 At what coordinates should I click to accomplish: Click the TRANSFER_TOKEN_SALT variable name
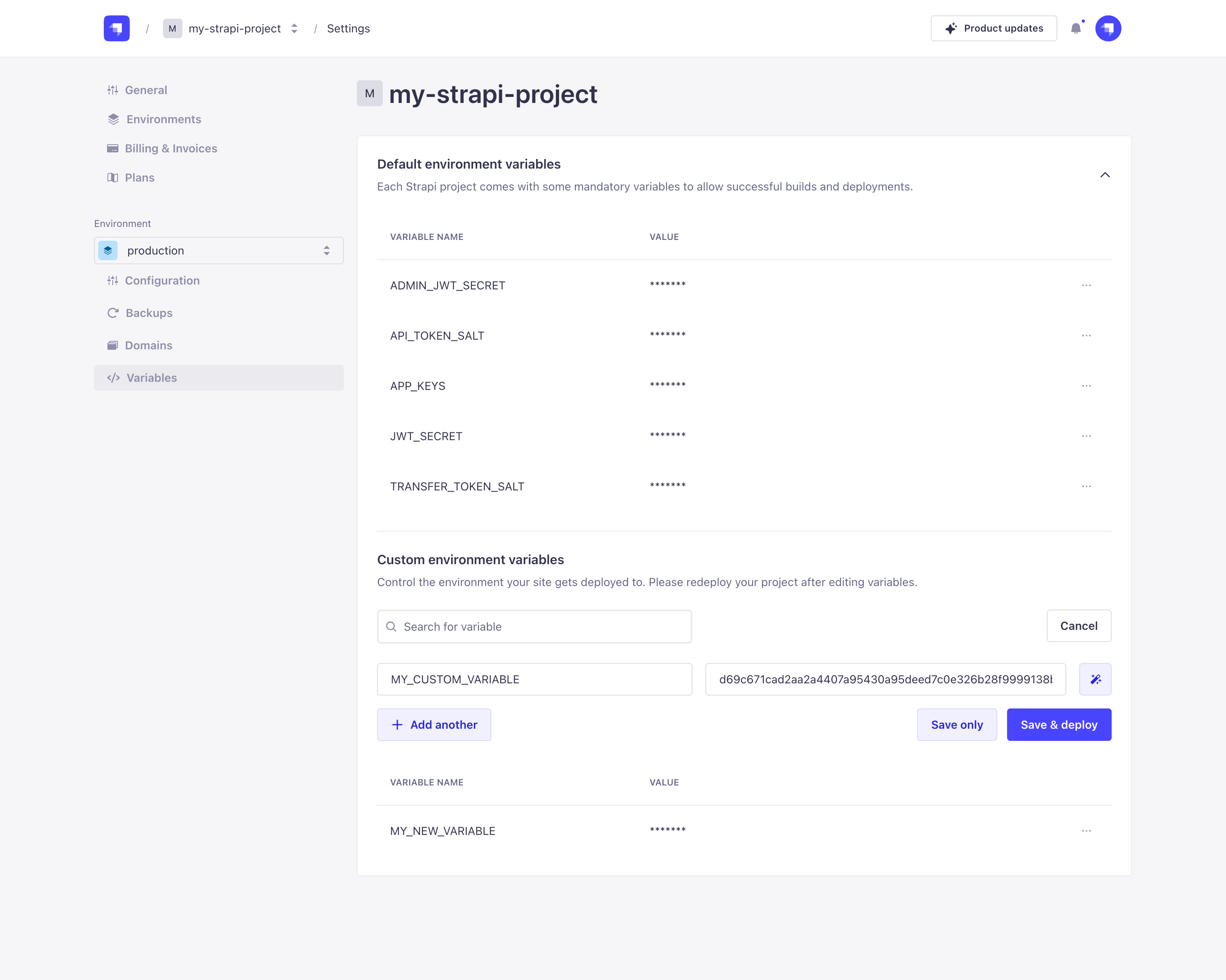(457, 487)
